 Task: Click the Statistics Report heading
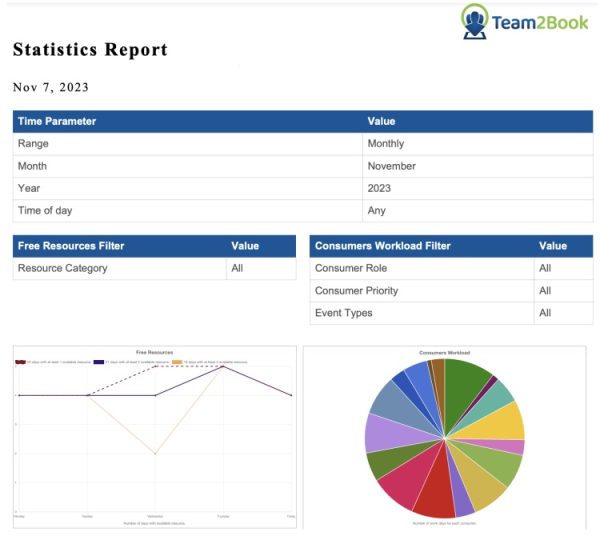point(90,50)
